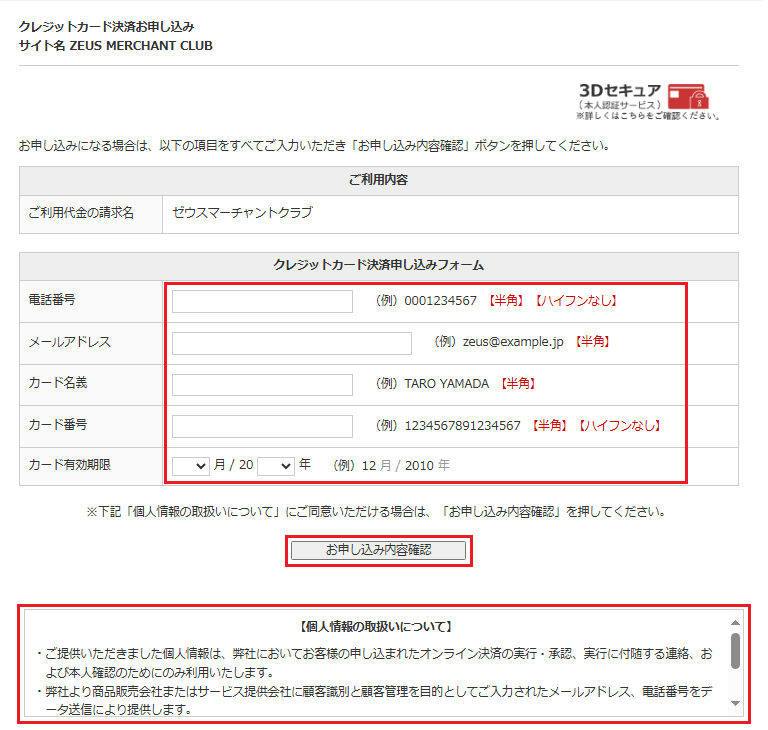Click the カード番号 row label
The image size is (768, 730).
pos(58,425)
